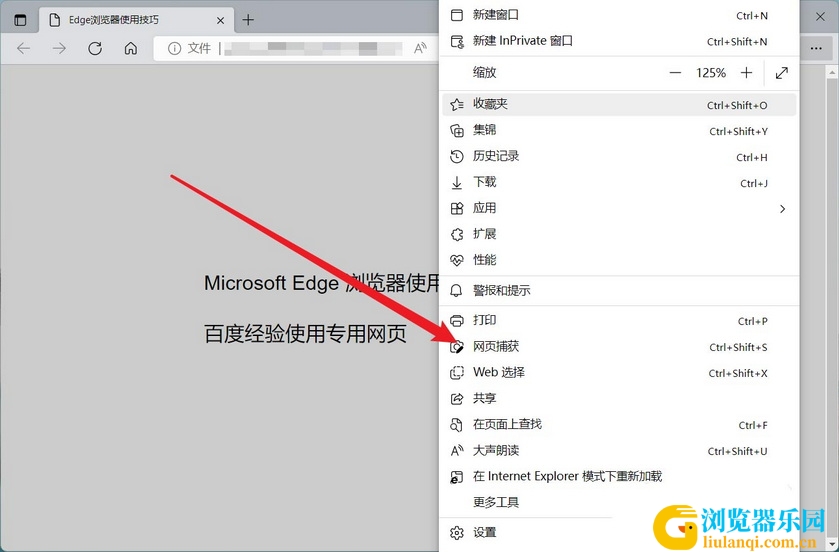Go forward with the forward arrow

click(59, 49)
